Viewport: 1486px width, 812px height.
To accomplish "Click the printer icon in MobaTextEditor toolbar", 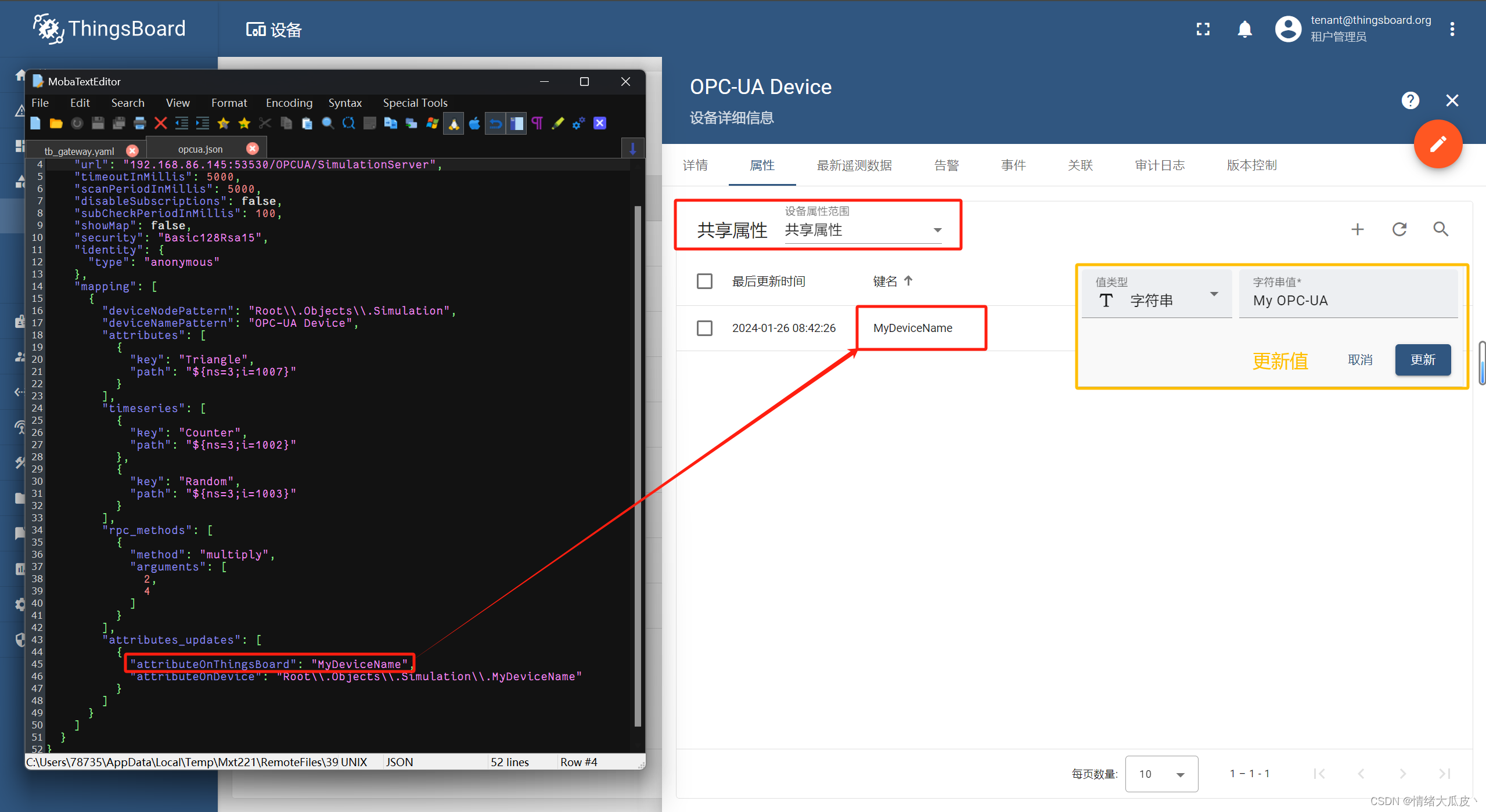I will coord(140,123).
